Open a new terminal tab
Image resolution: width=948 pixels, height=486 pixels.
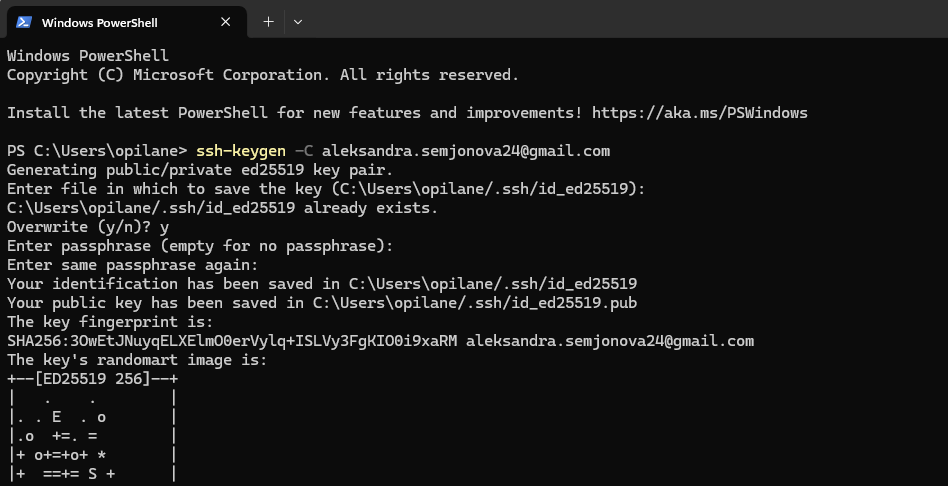click(268, 21)
